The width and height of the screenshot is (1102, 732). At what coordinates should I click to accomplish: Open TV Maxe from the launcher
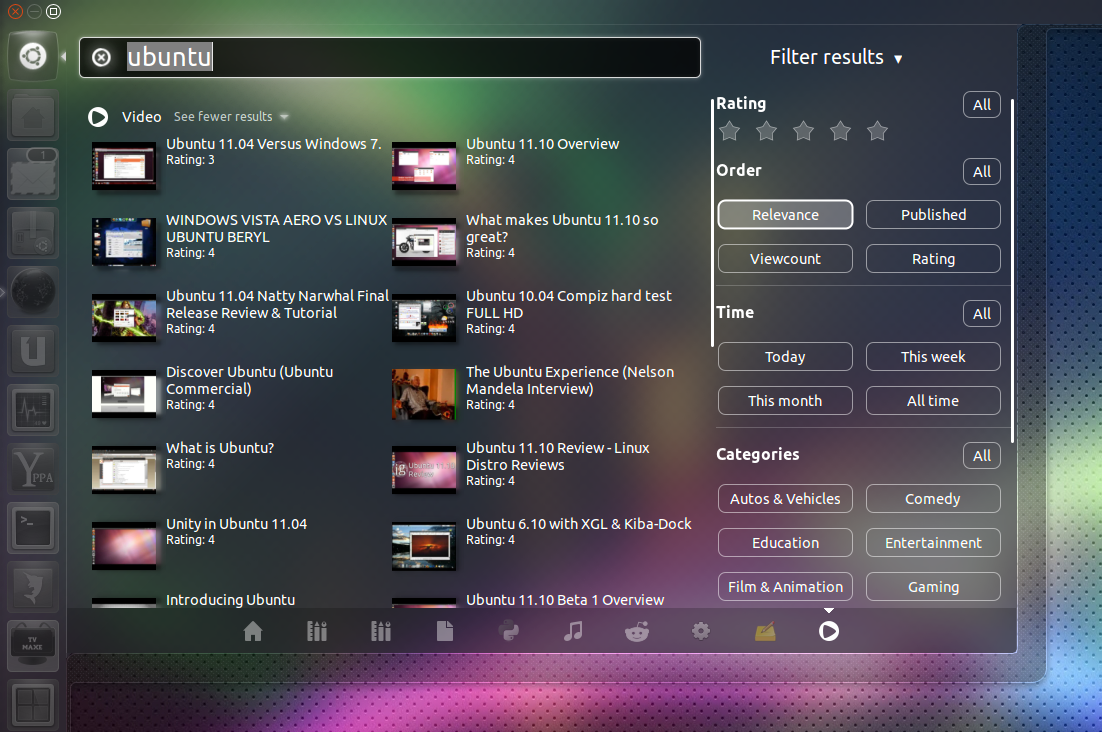32,646
